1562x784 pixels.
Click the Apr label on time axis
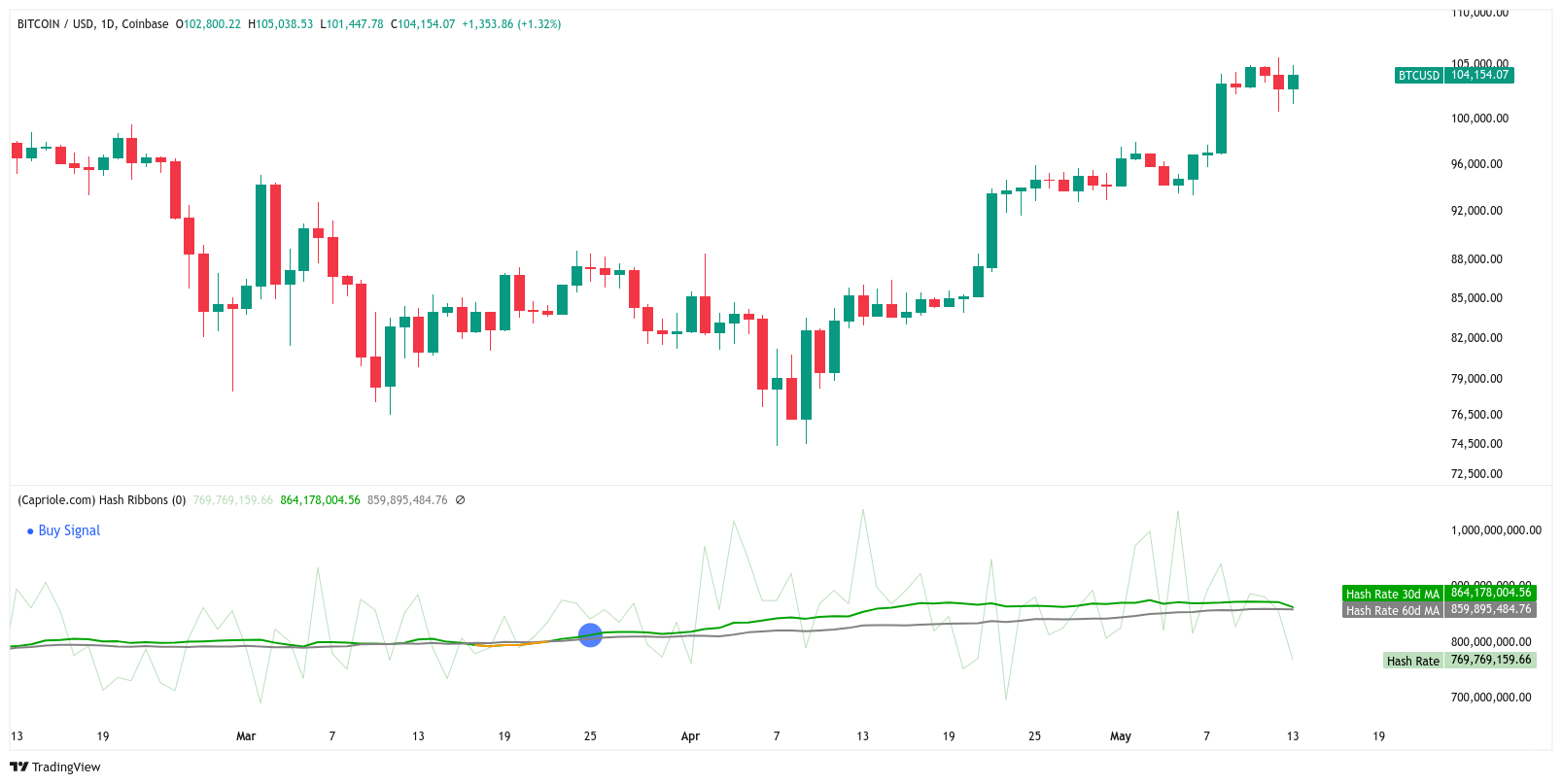tap(690, 736)
